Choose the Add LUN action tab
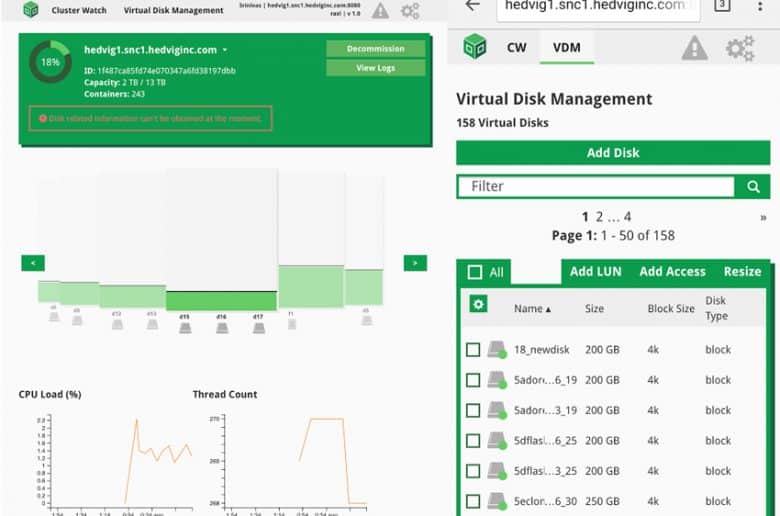Image resolution: width=780 pixels, height=516 pixels. (x=595, y=272)
